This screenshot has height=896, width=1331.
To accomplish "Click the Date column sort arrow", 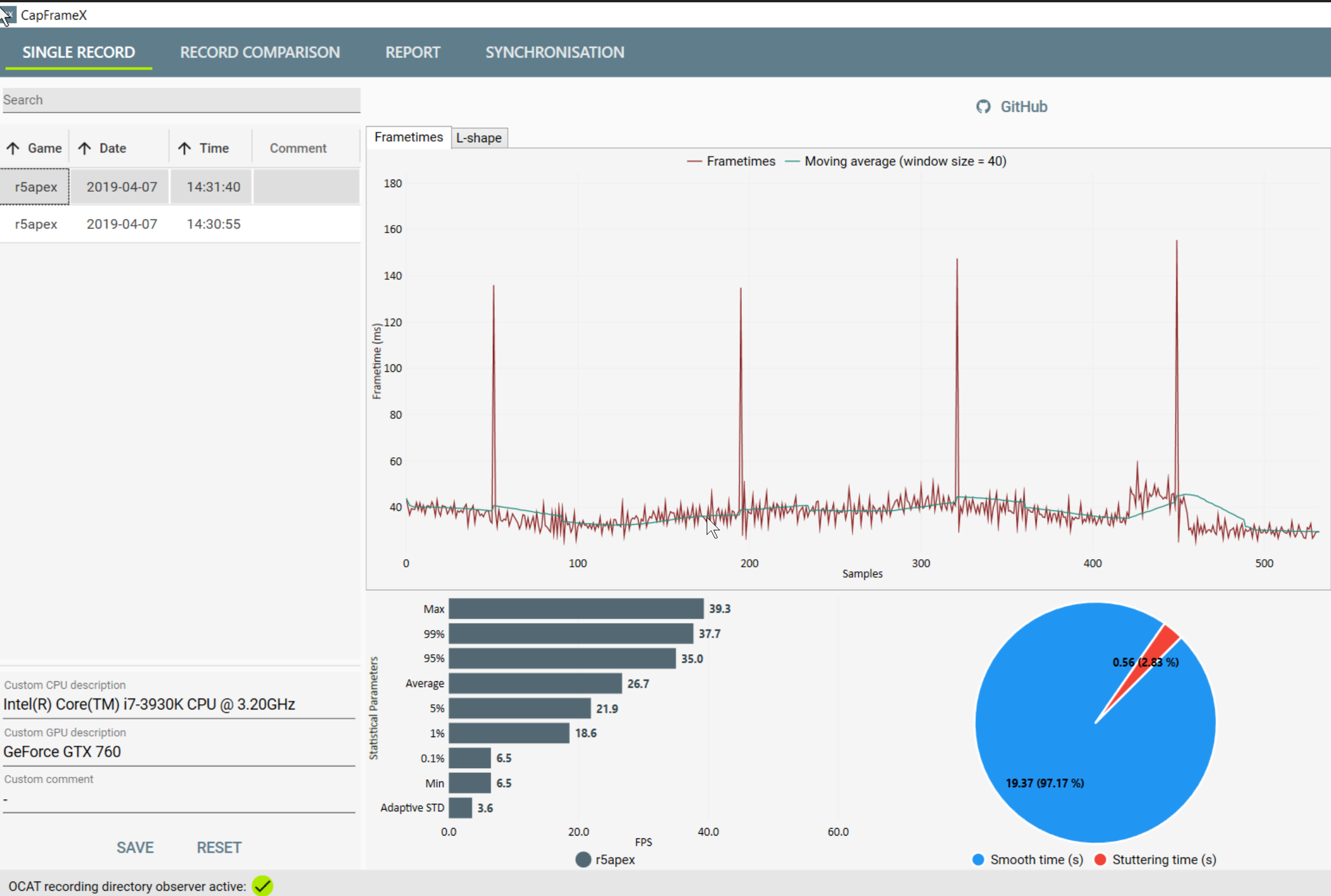I will click(85, 148).
